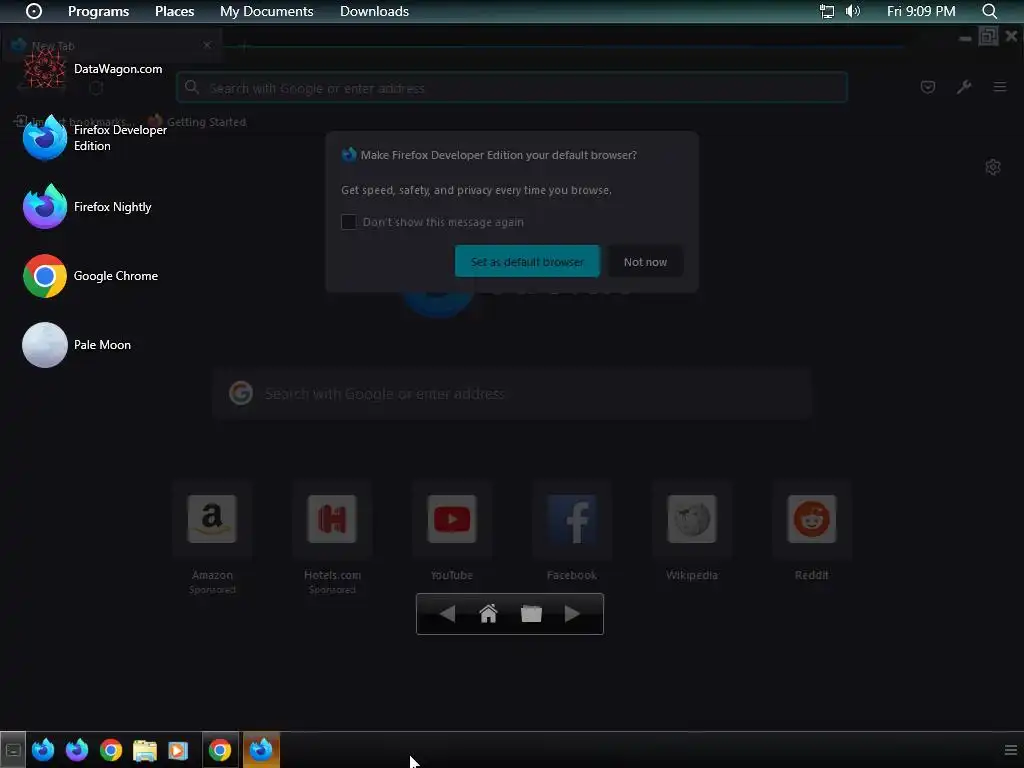Switch to the running Chrome window in the taskbar
1024x768 pixels.
[x=220, y=750]
